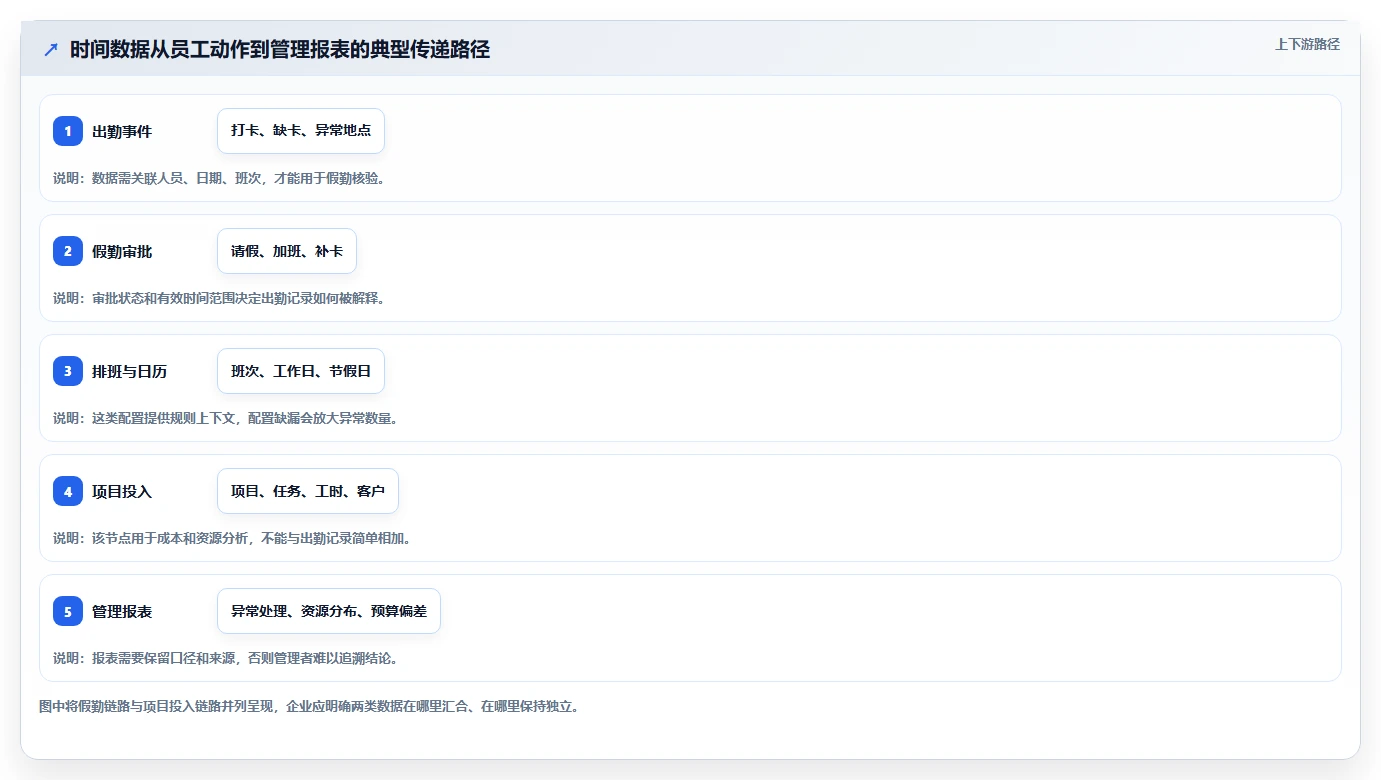Click the 假勤审批 step title

(122, 251)
